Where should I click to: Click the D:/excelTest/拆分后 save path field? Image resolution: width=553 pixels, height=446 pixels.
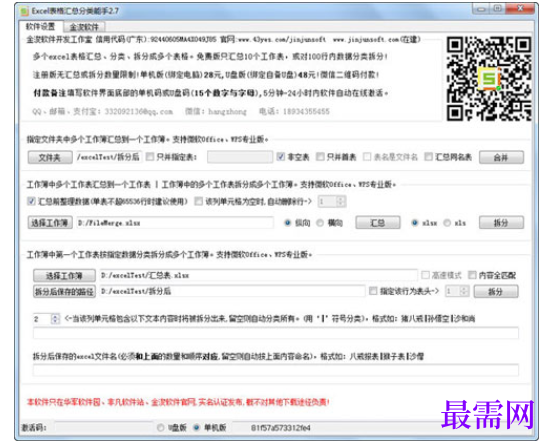pos(232,291)
